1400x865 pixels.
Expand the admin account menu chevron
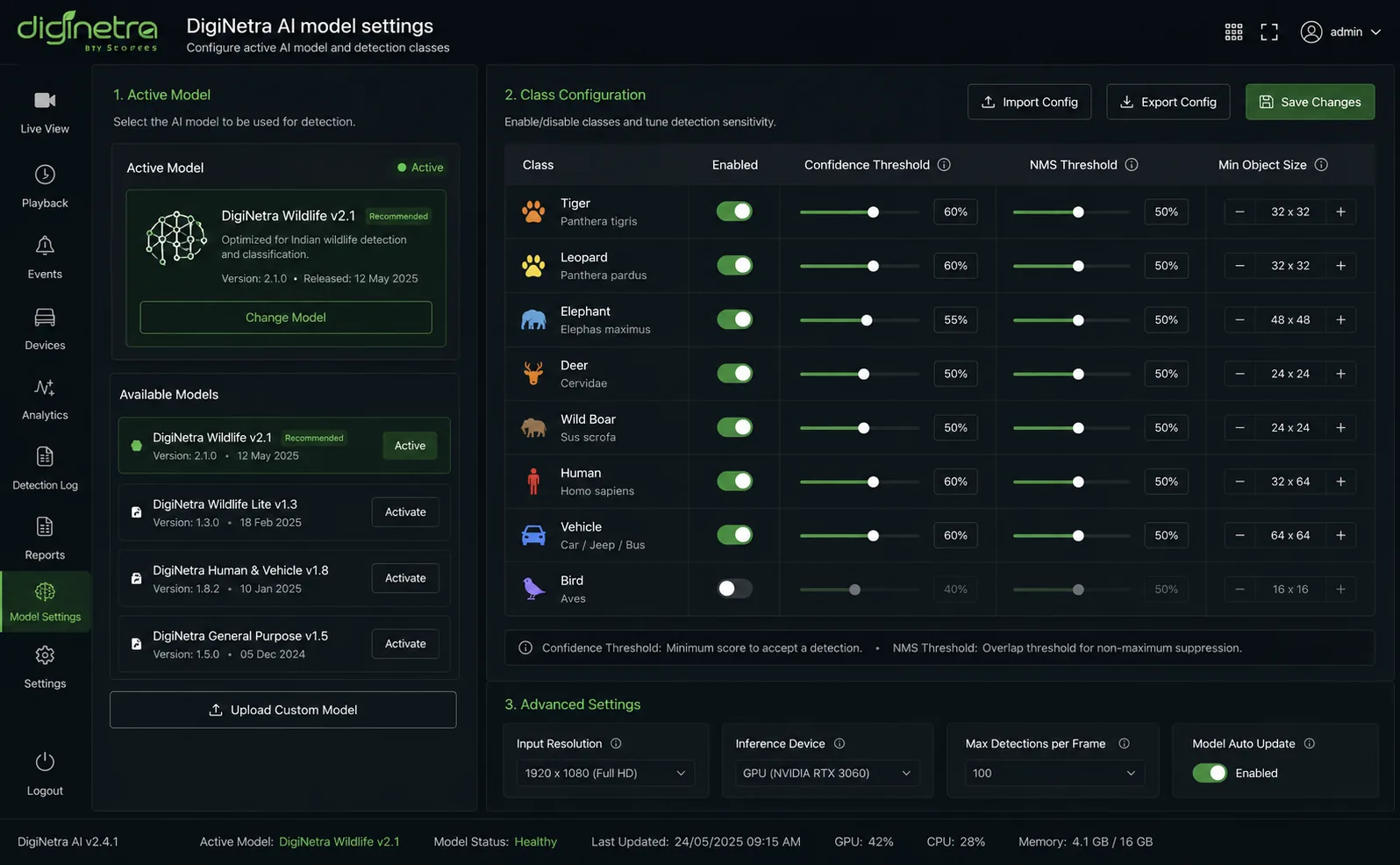tap(1375, 32)
